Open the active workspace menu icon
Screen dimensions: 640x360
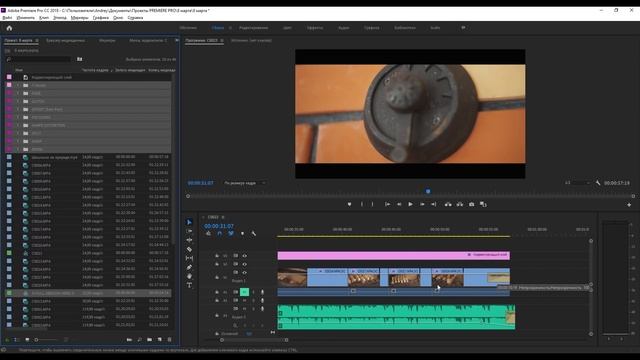[x=230, y=28]
